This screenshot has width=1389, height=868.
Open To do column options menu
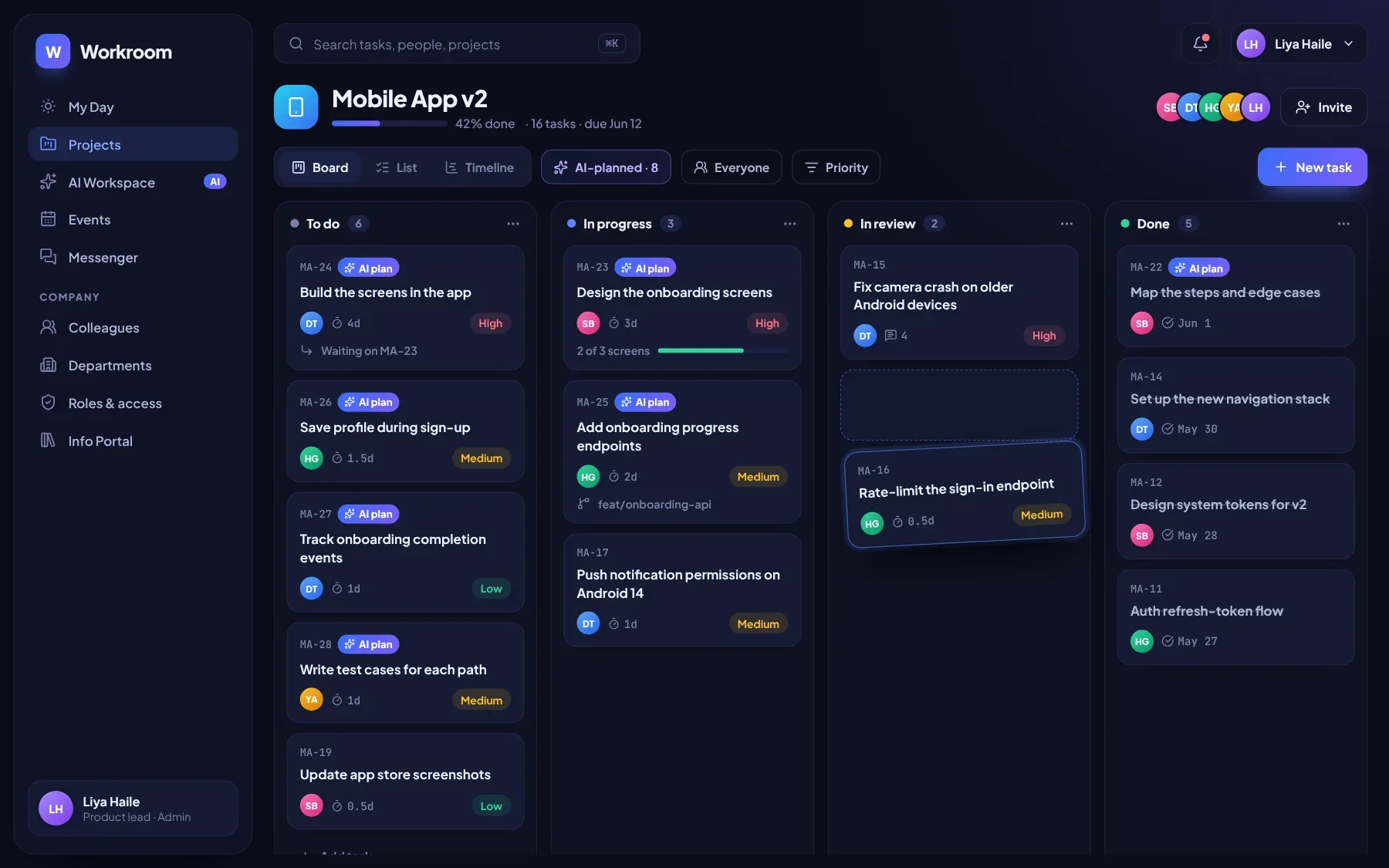[x=513, y=224]
